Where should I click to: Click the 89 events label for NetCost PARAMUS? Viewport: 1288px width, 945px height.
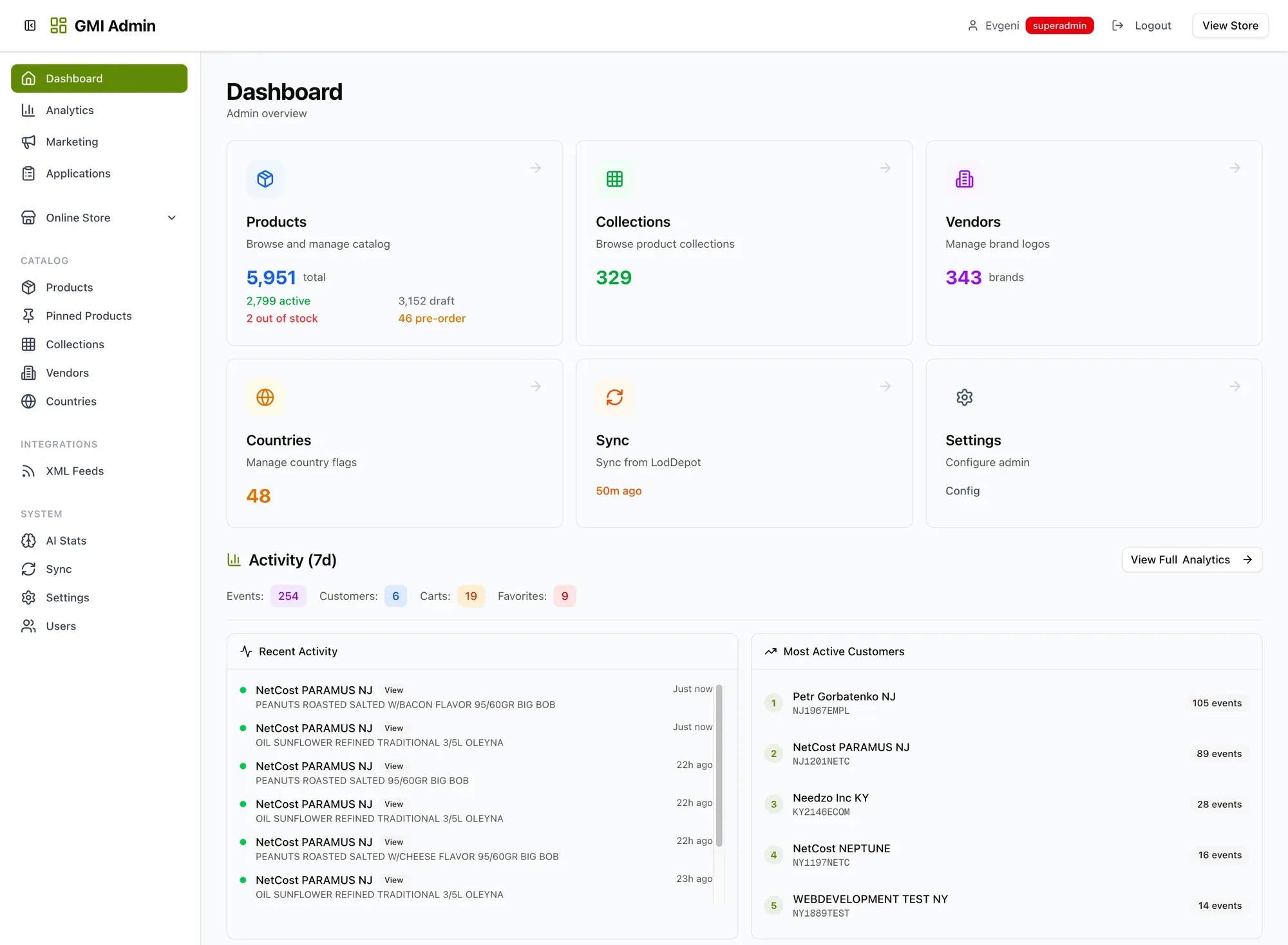pos(1219,754)
